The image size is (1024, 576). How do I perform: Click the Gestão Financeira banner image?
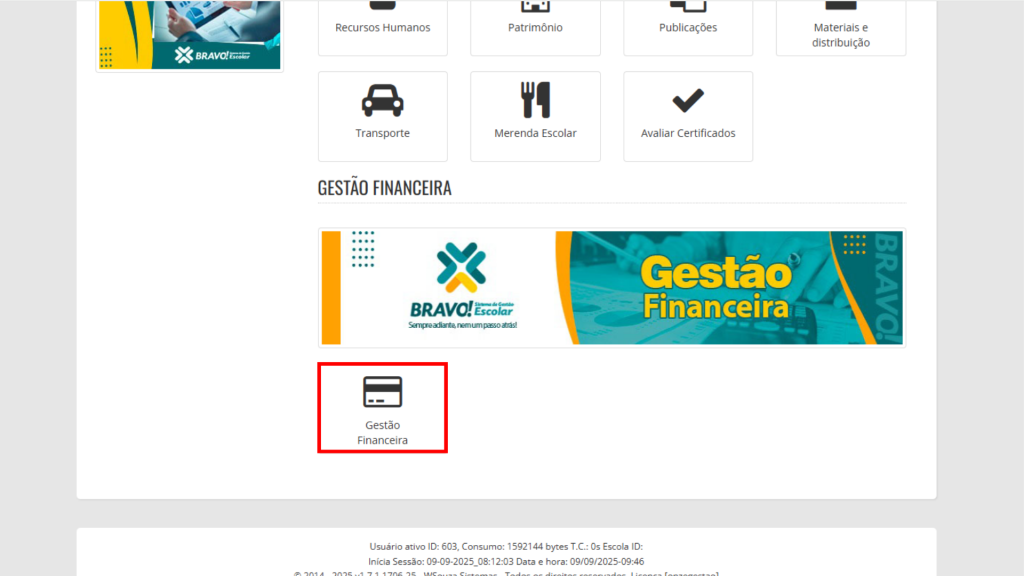[612, 287]
